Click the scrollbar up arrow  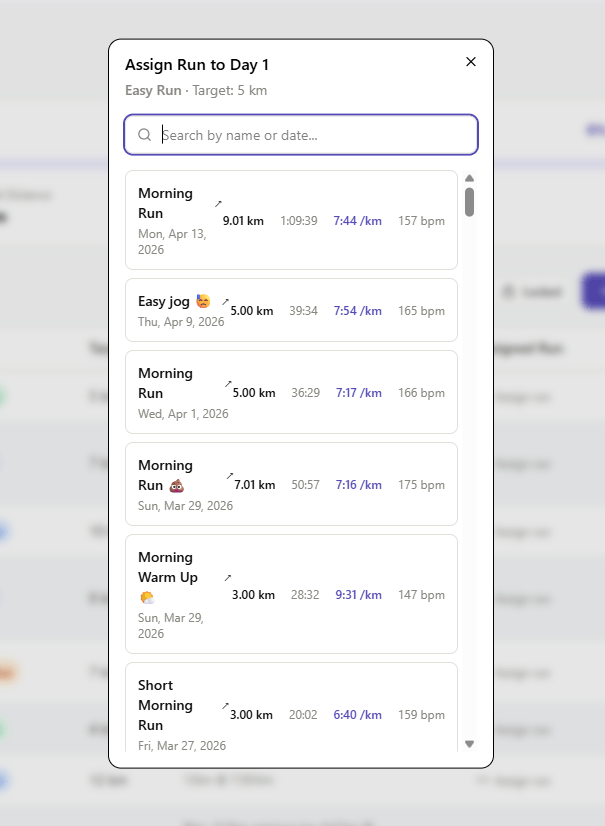pyautogui.click(x=470, y=178)
